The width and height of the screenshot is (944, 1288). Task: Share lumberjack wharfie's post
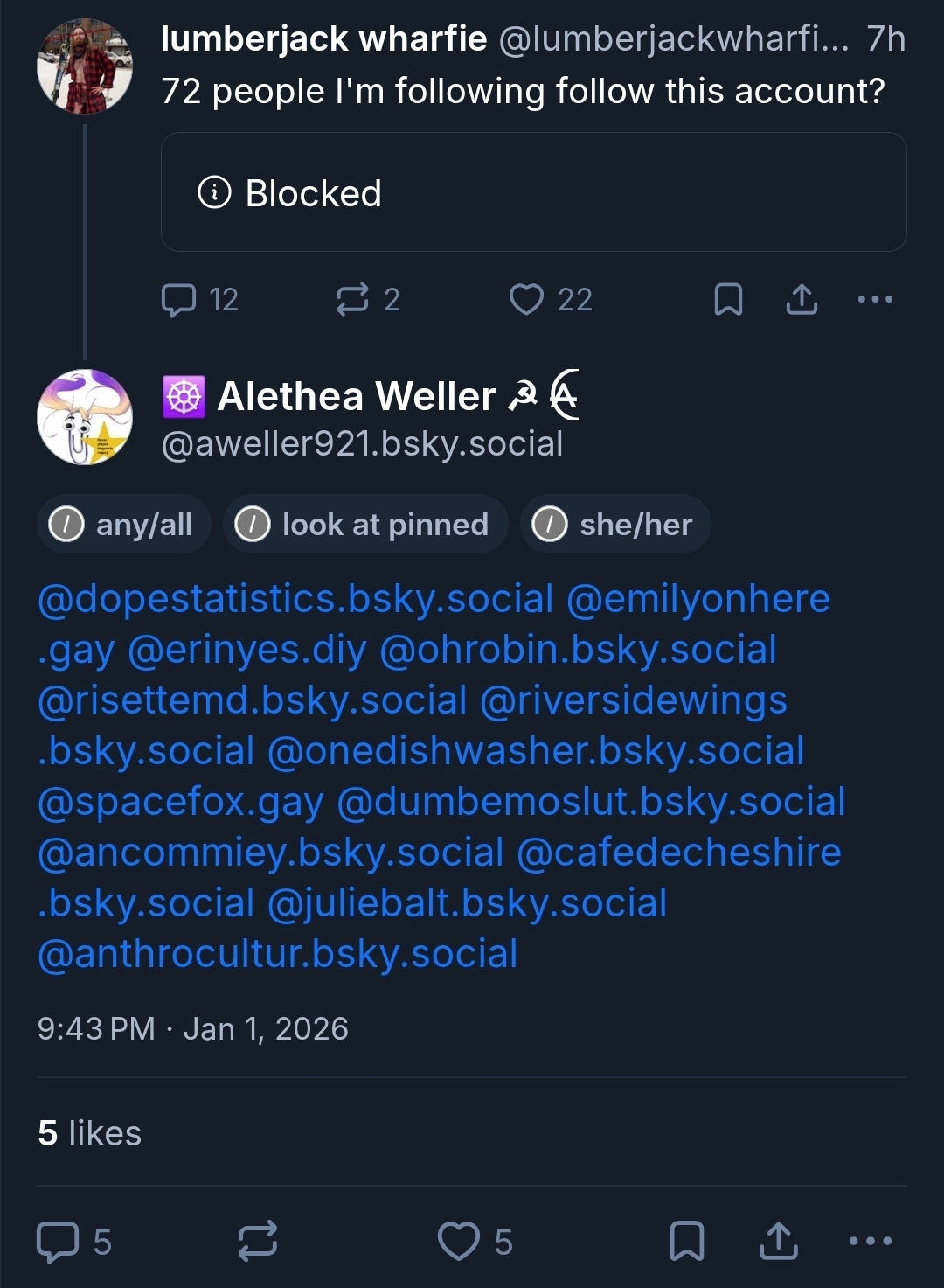point(802,300)
